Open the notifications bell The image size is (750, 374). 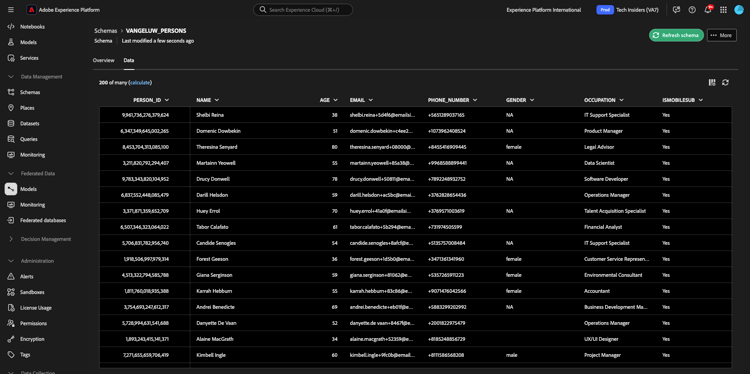(x=708, y=10)
